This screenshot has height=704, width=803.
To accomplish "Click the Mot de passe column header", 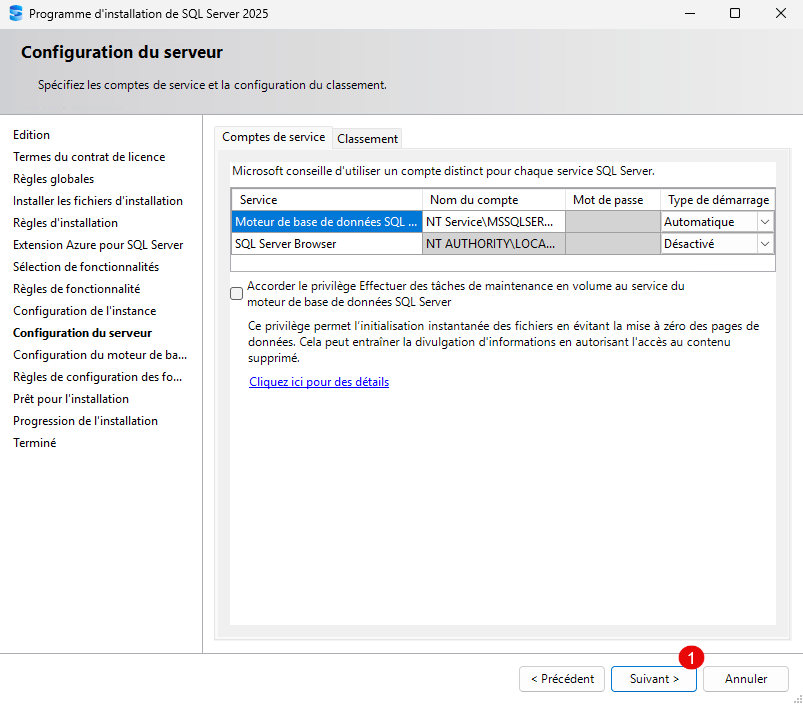I will [613, 200].
